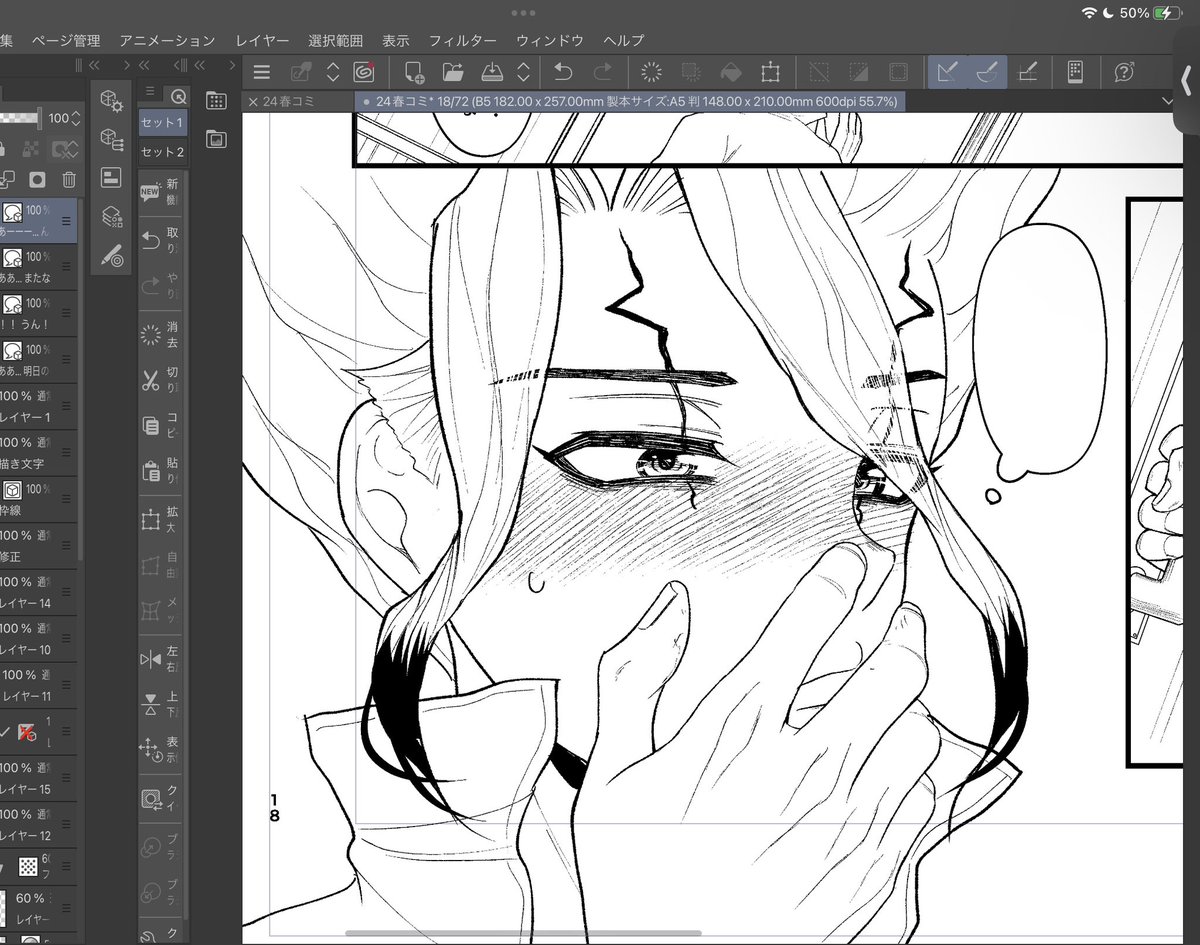Image resolution: width=1200 pixels, height=945 pixels.
Task: Open the レイヤー menu
Action: point(262,41)
